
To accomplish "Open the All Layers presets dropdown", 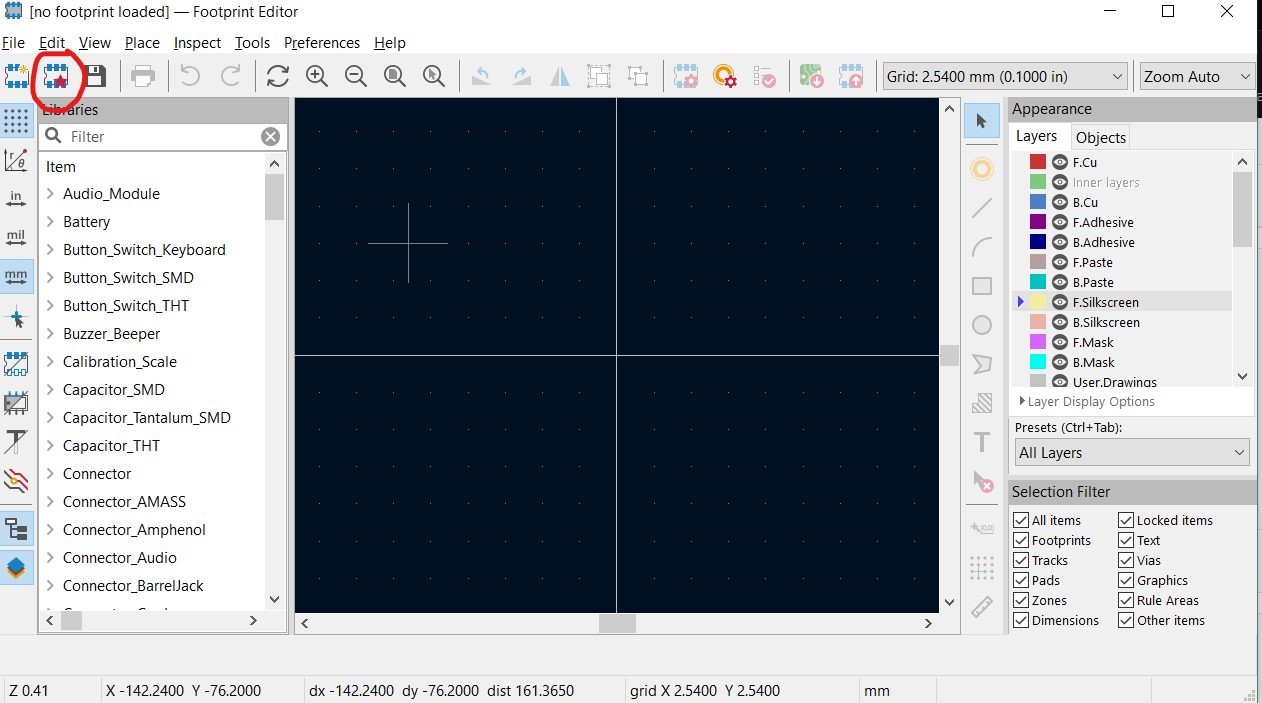I will click(x=1133, y=453).
